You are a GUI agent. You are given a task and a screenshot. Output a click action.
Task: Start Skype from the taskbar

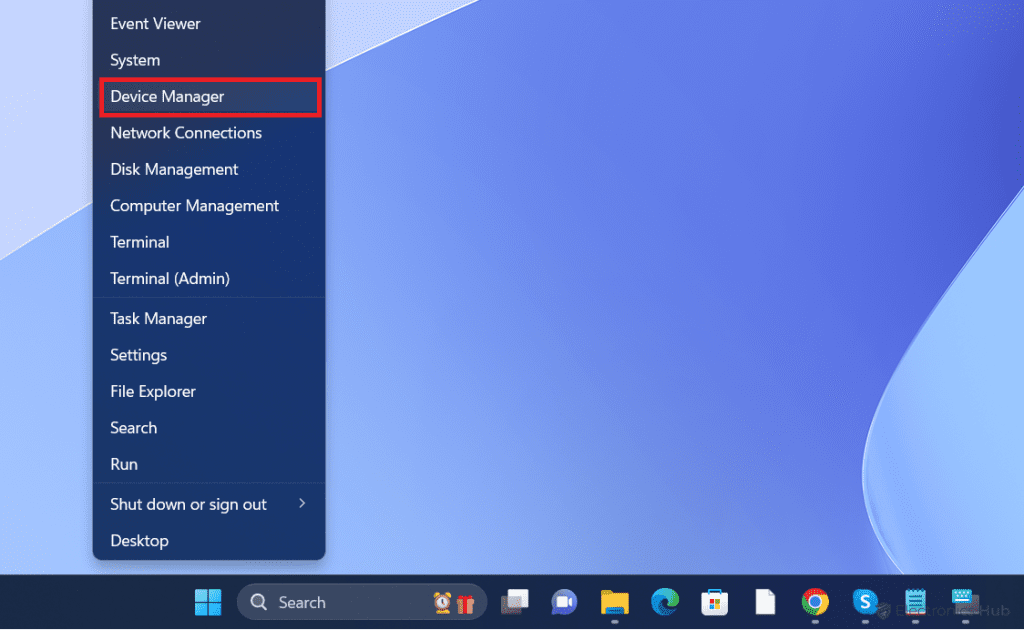(864, 602)
